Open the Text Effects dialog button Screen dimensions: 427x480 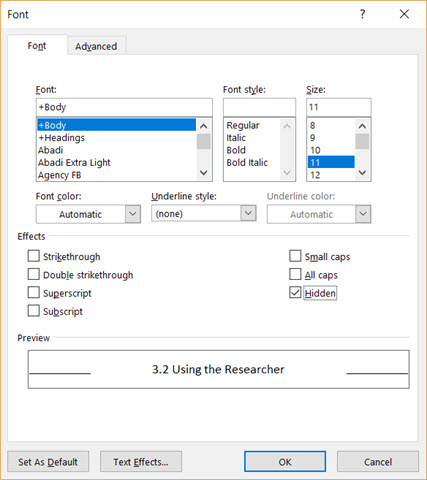pos(141,462)
